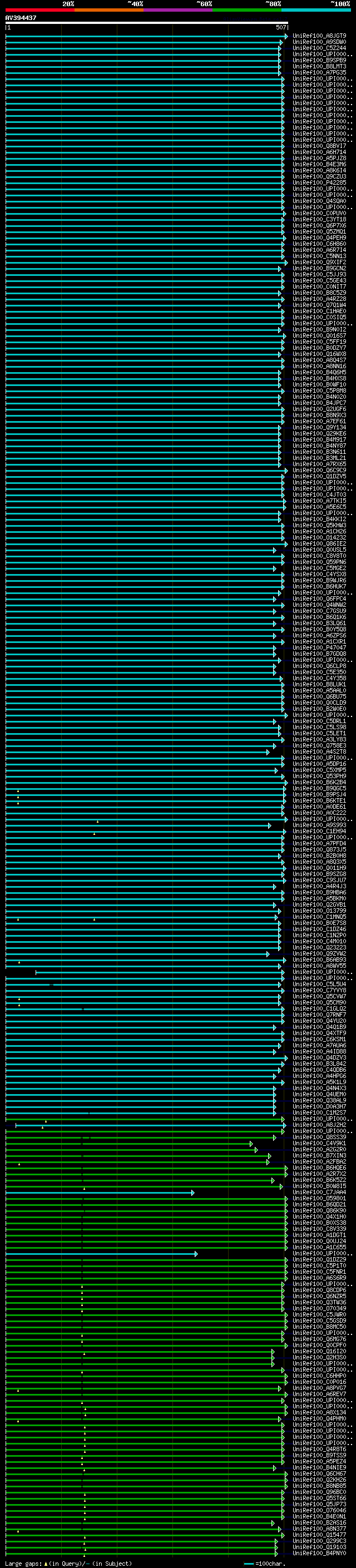Click the white query sequence bar
This screenshot has width=356, height=1568.
[147, 23]
